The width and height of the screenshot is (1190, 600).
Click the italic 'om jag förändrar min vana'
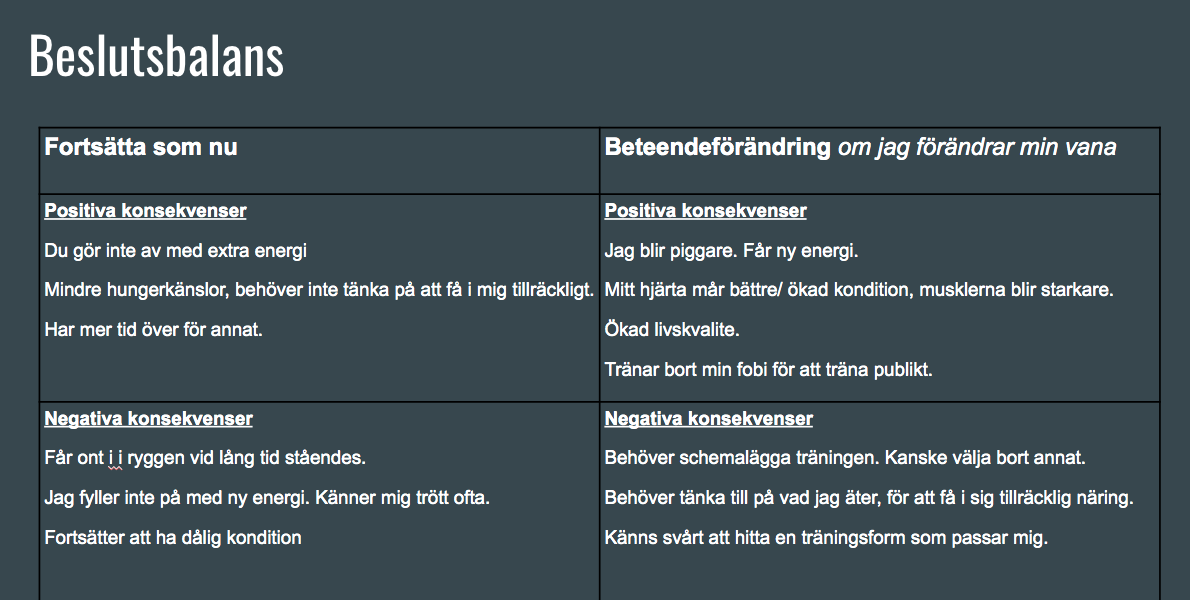click(x=977, y=146)
